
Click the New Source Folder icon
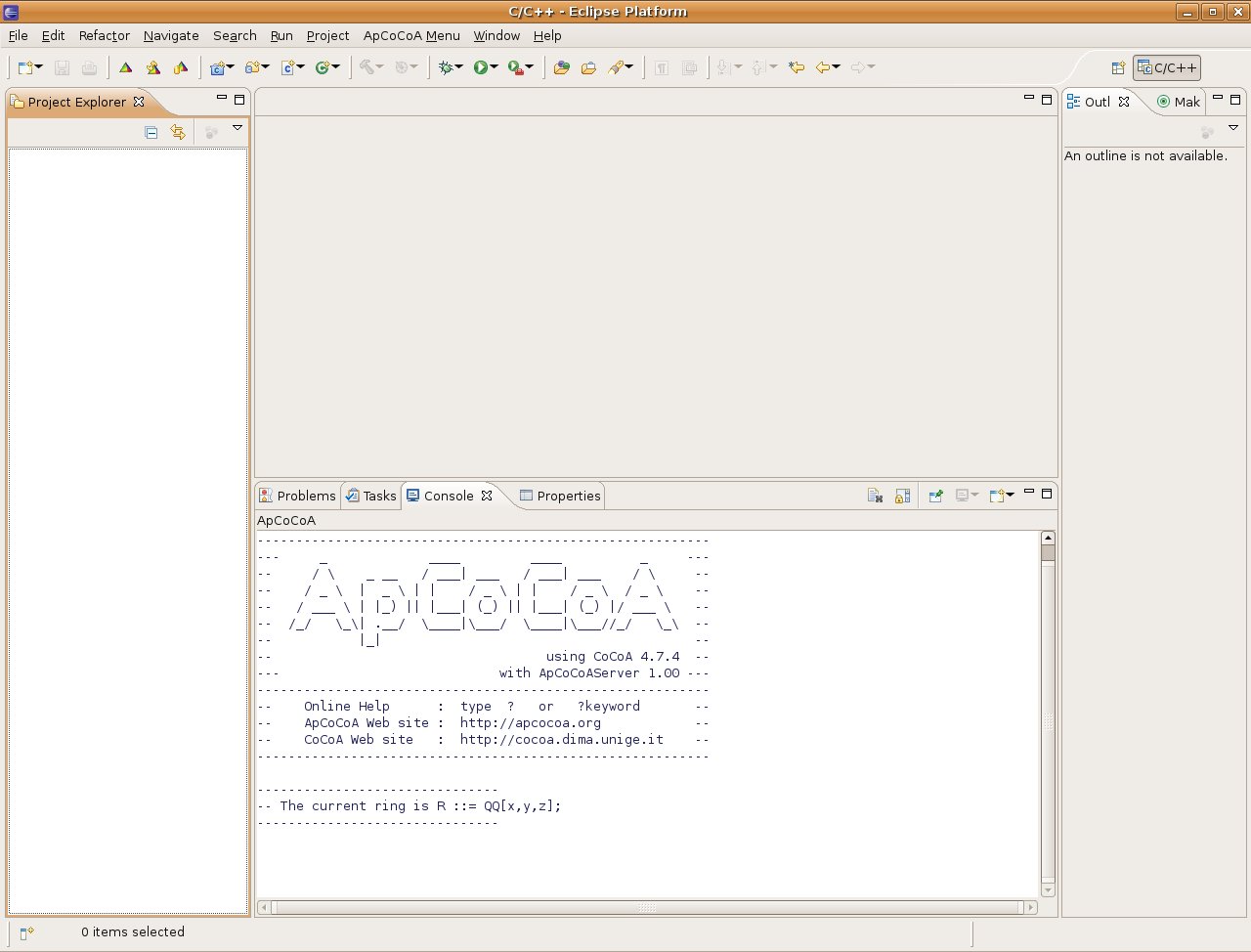(252, 67)
